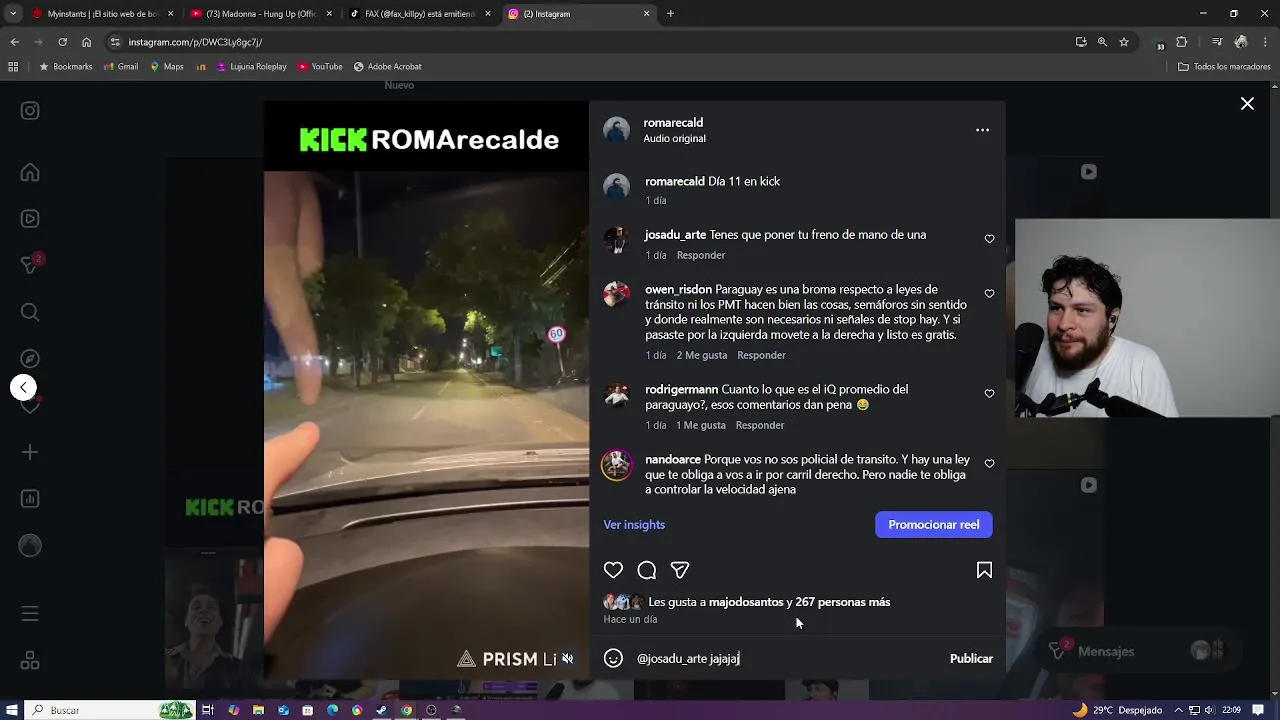Image resolution: width=1280 pixels, height=720 pixels.
Task: Click the Promocionar reel button
Action: pyautogui.click(x=934, y=524)
